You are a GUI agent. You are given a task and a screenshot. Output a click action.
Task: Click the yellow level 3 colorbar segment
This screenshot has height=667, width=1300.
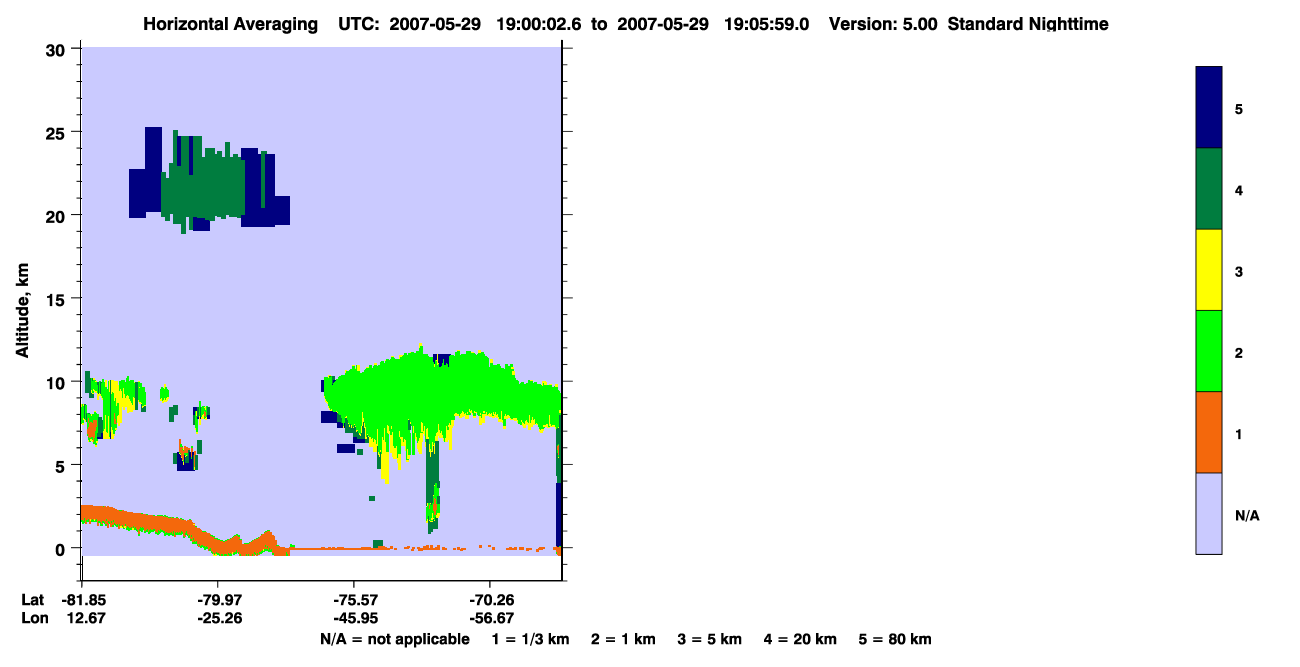point(1208,270)
